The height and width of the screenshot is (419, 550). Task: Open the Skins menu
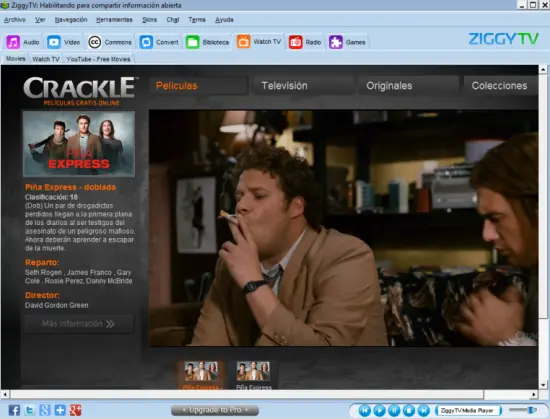pyautogui.click(x=149, y=20)
